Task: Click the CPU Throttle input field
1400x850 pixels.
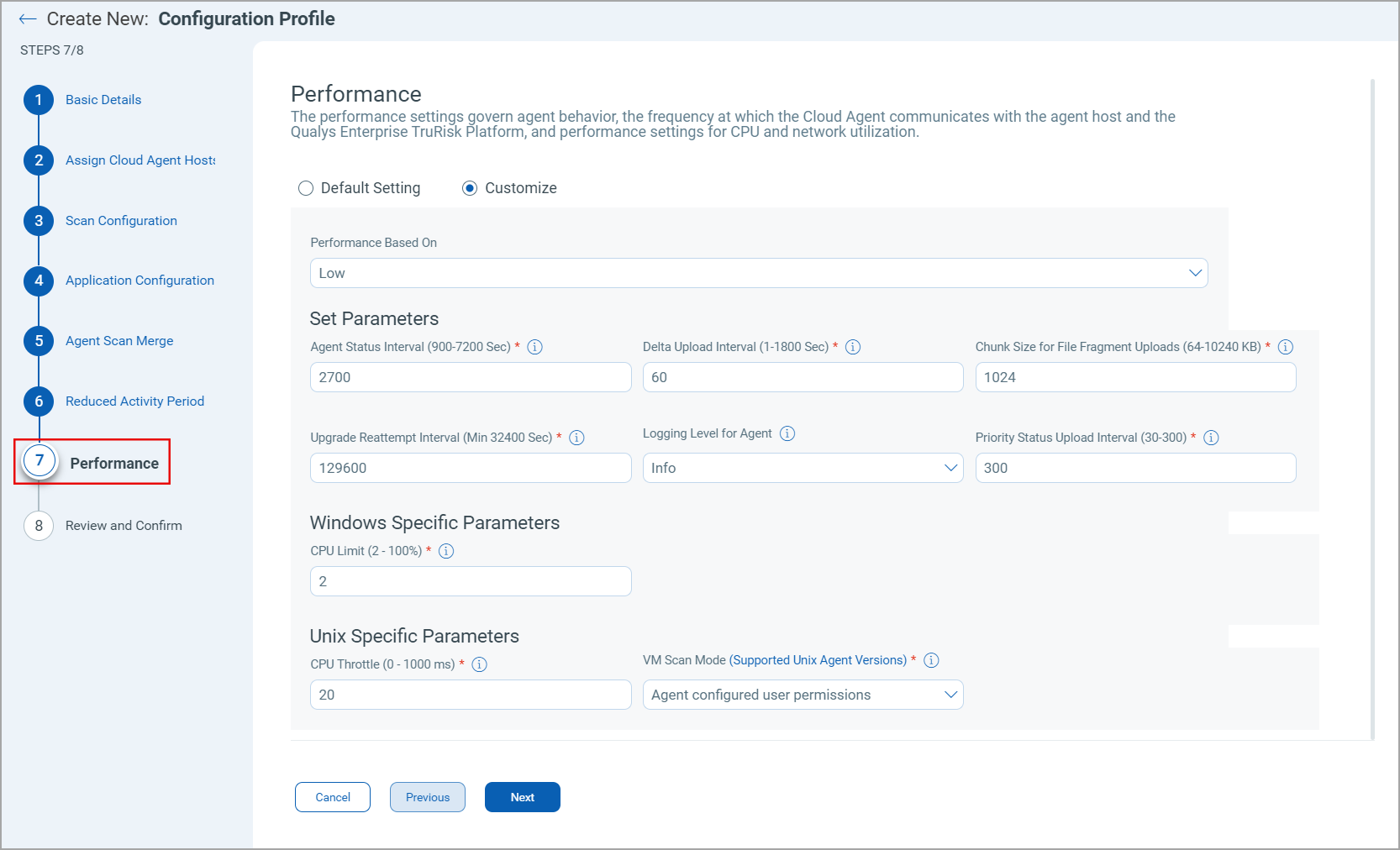Action: [x=471, y=695]
